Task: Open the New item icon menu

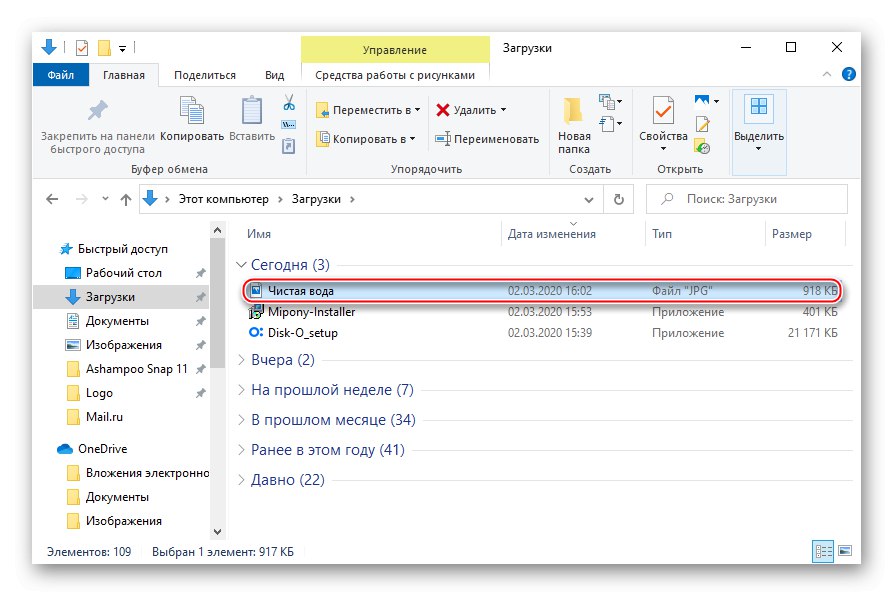Action: pos(610,102)
